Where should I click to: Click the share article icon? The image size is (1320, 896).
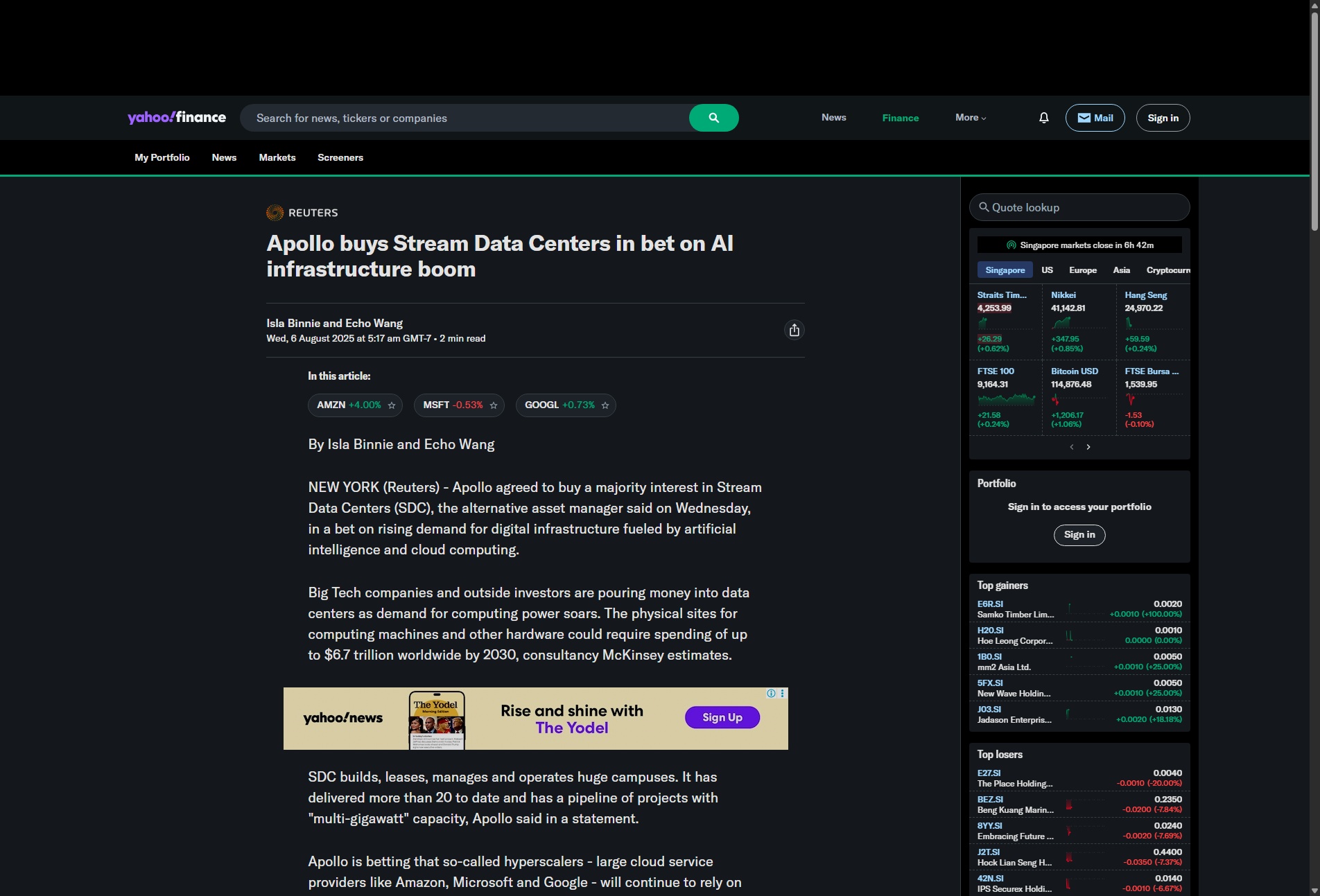click(794, 330)
